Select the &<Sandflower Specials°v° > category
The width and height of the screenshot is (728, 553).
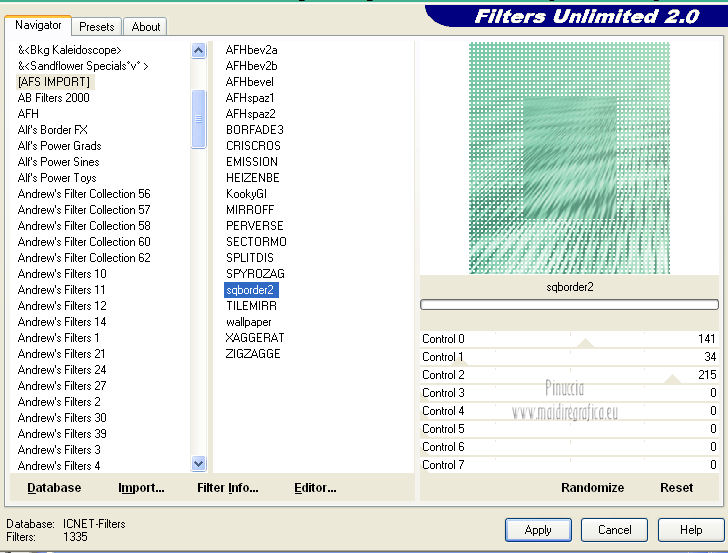coord(83,66)
